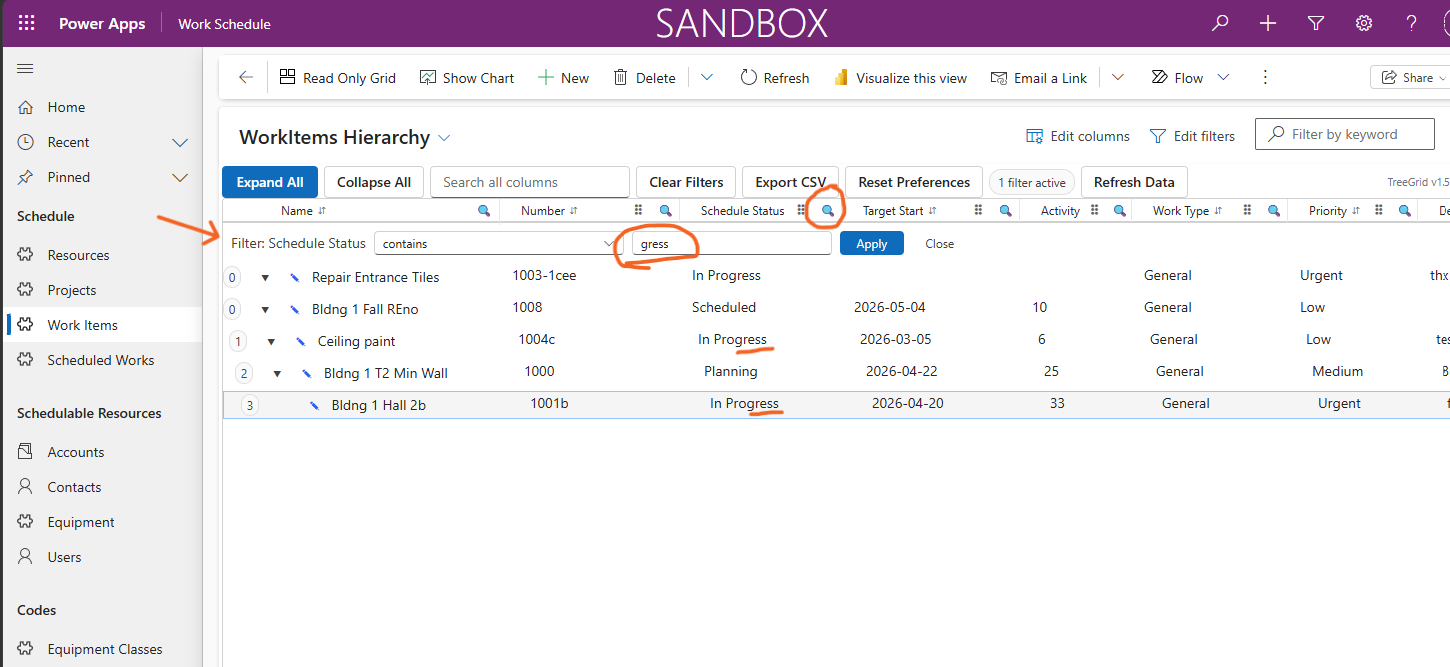Open the Number column filter magnifier
This screenshot has height=667, width=1450.
[665, 211]
